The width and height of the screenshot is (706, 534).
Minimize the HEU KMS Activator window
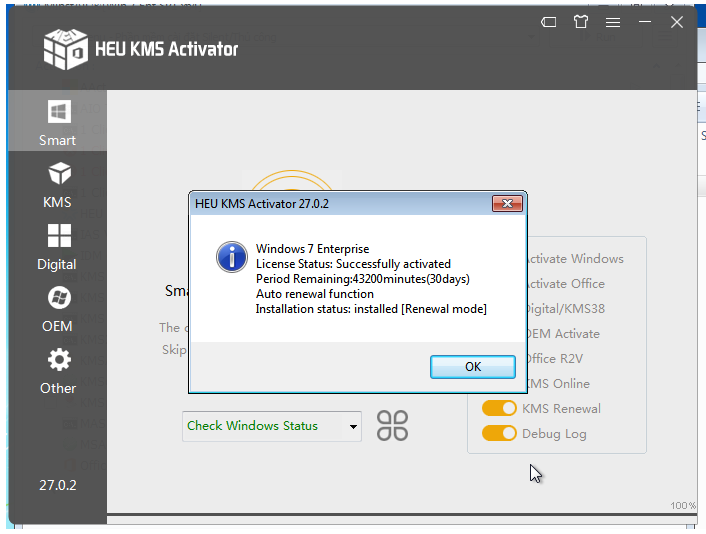645,22
